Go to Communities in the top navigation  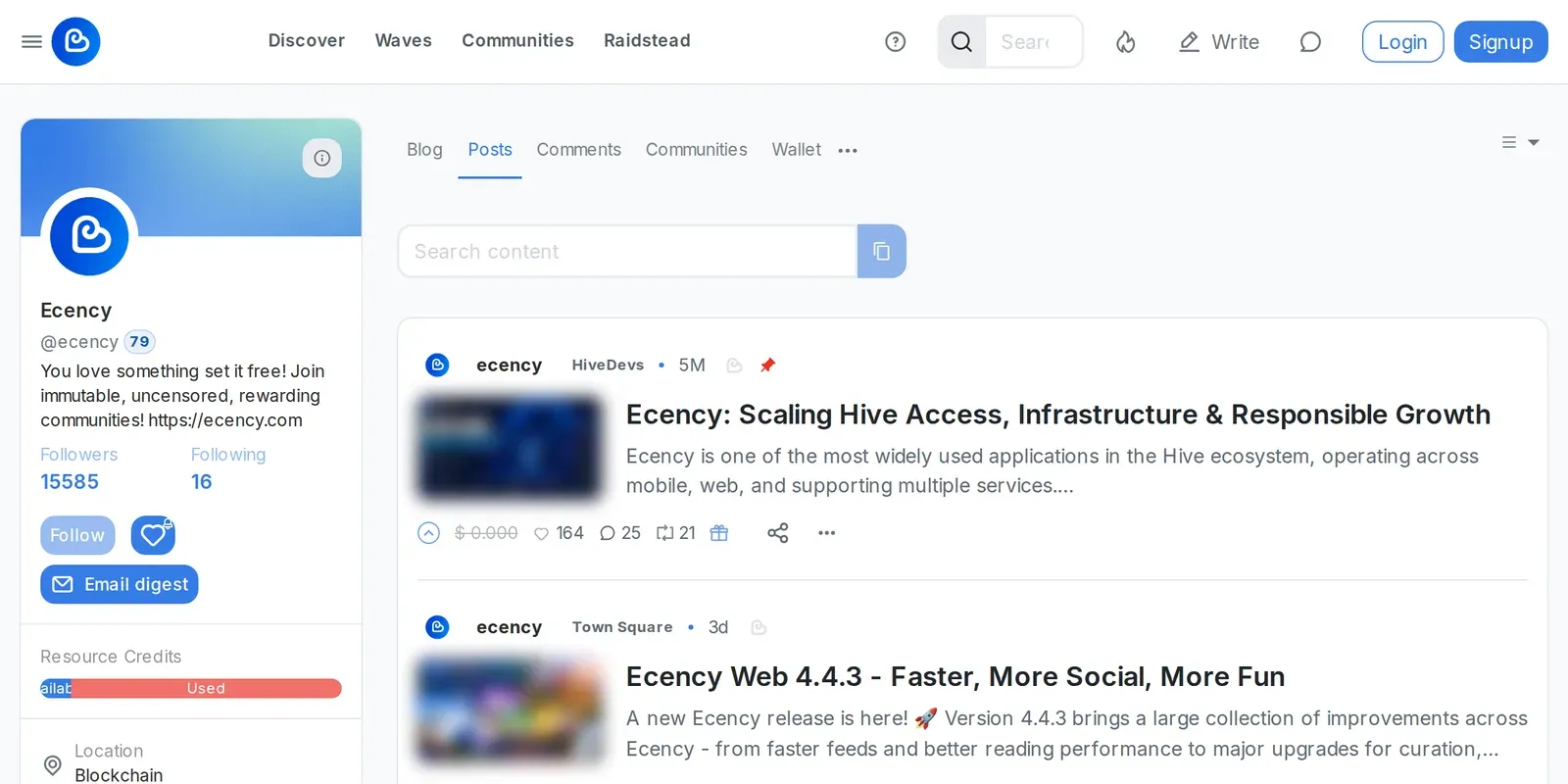tap(517, 41)
